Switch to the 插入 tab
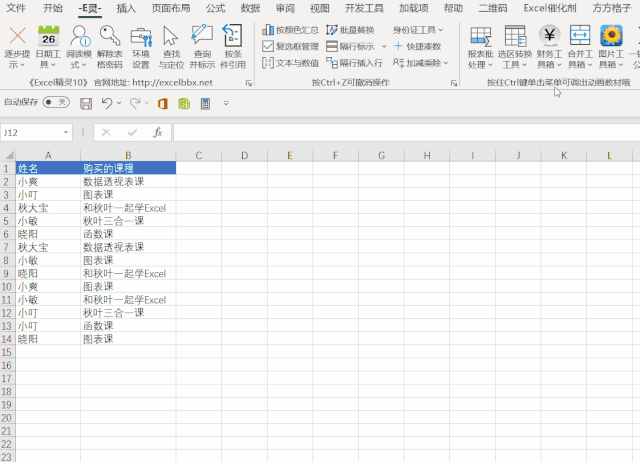The width and height of the screenshot is (640, 462). (126, 8)
